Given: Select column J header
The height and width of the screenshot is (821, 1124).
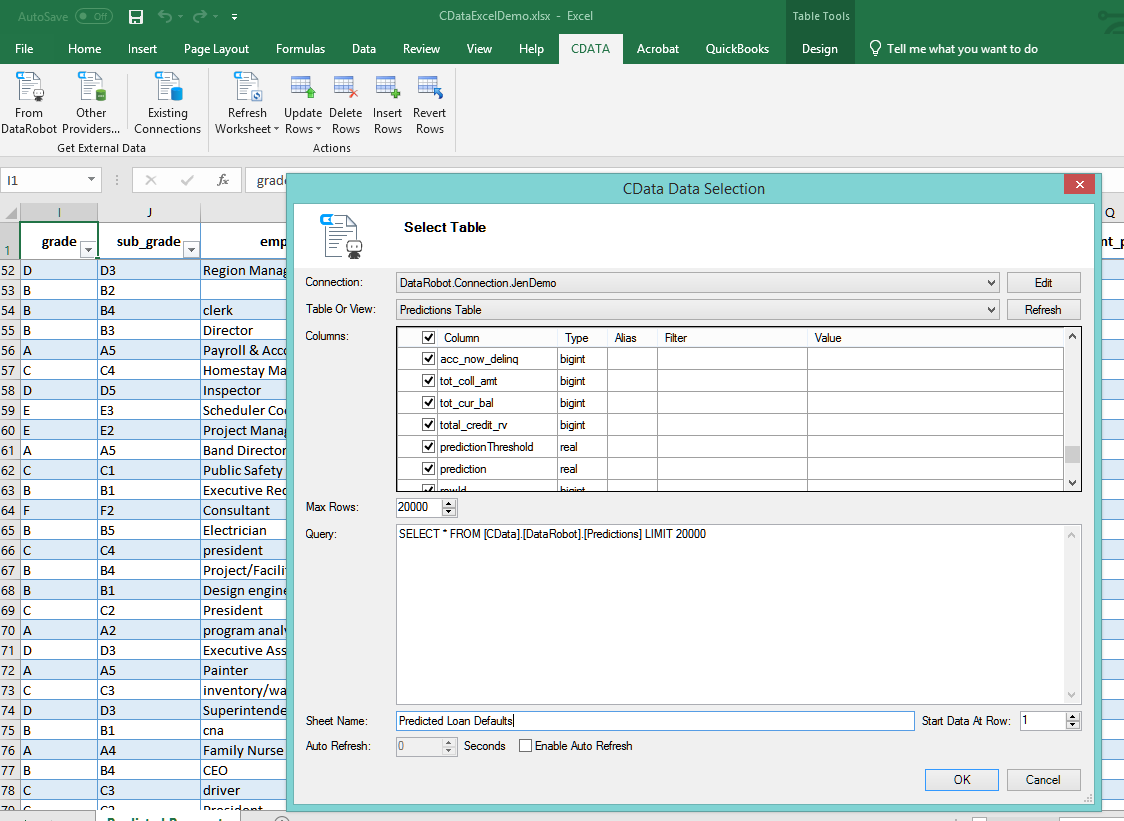Looking at the screenshot, I should (149, 212).
